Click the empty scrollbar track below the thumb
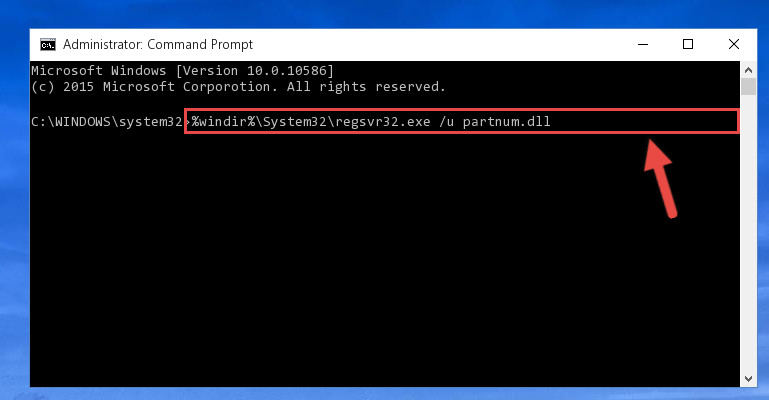 coord(748,233)
